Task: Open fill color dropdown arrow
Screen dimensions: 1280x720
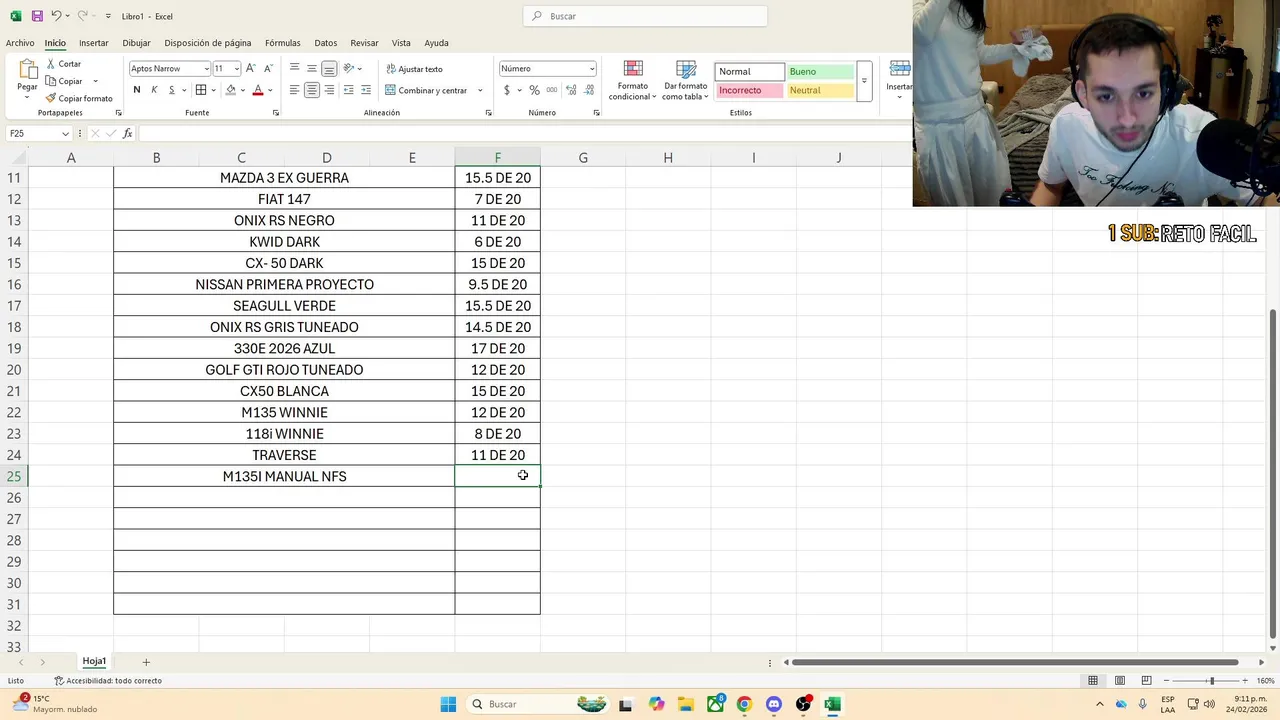Action: pos(242,90)
